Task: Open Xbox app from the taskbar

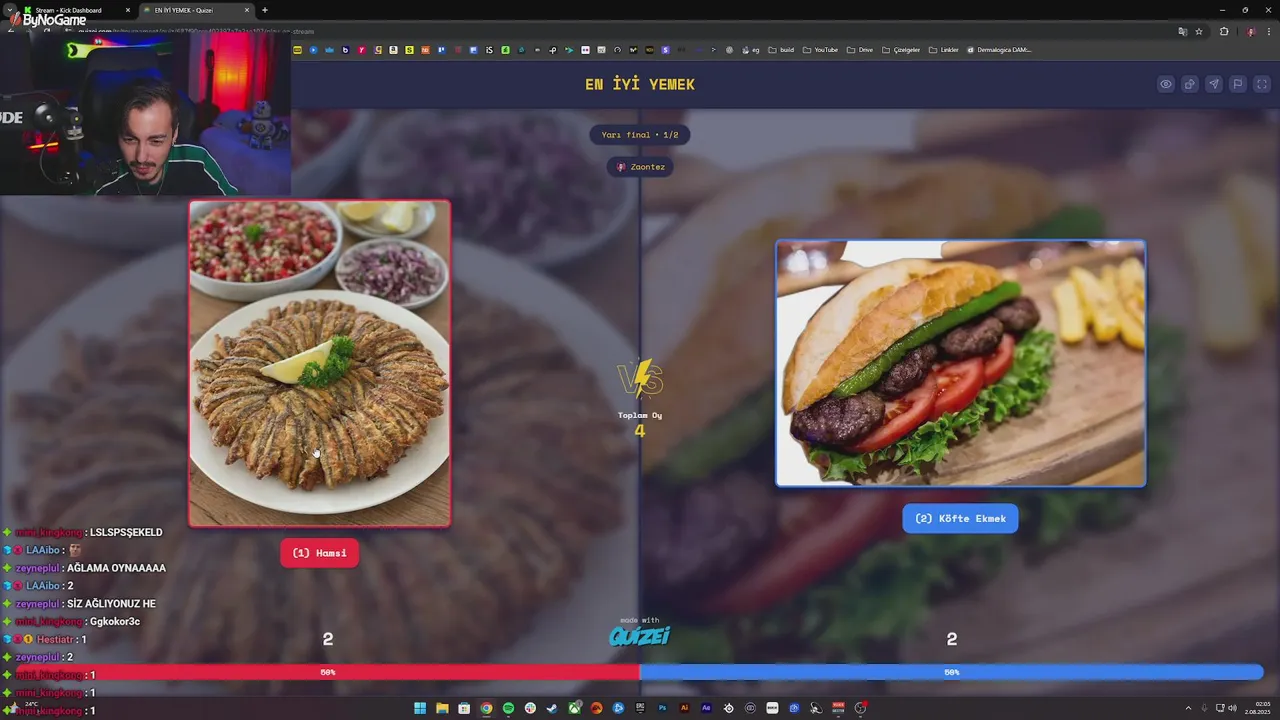Action: tap(574, 708)
